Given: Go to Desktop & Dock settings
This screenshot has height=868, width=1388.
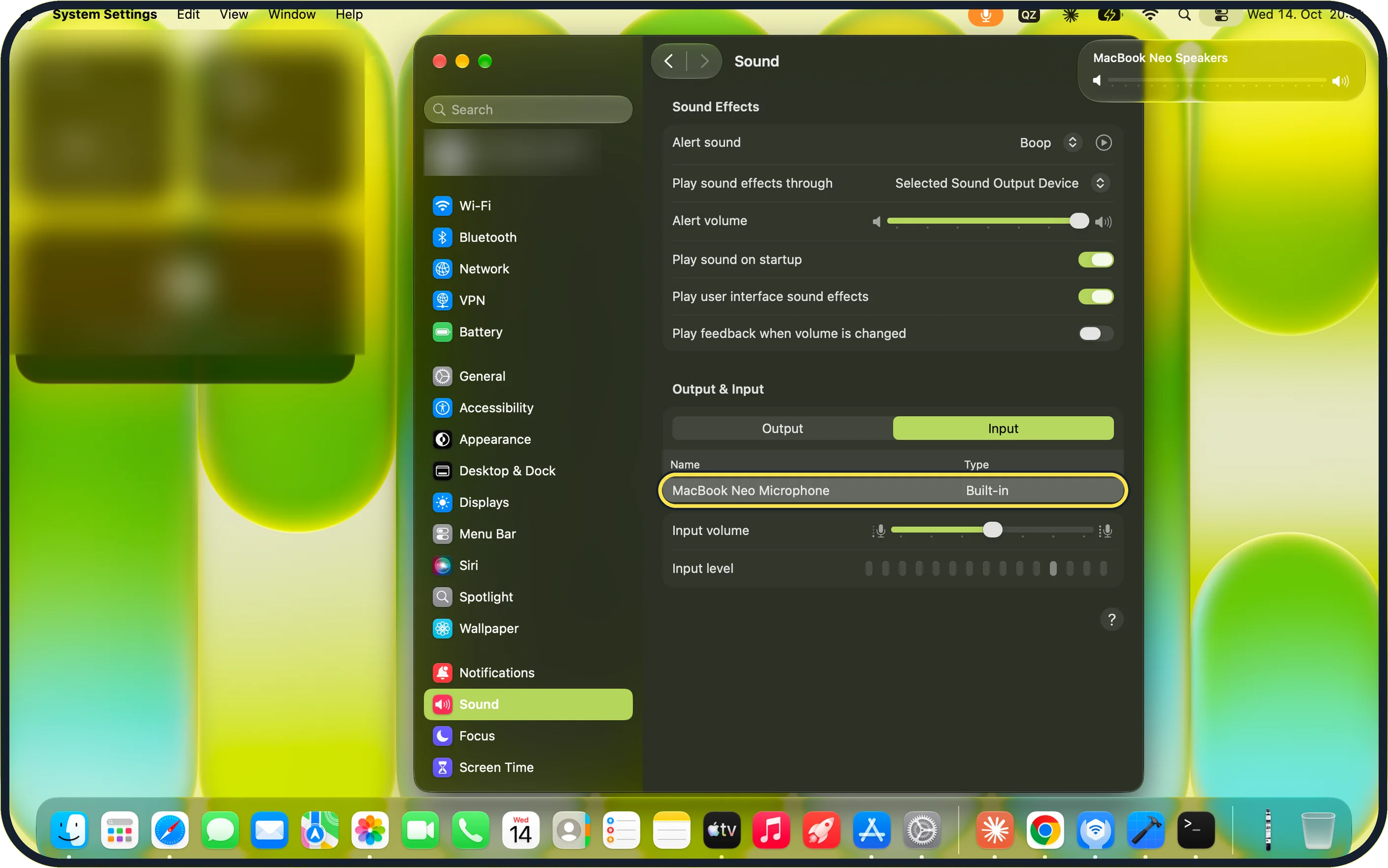Looking at the screenshot, I should [527, 471].
